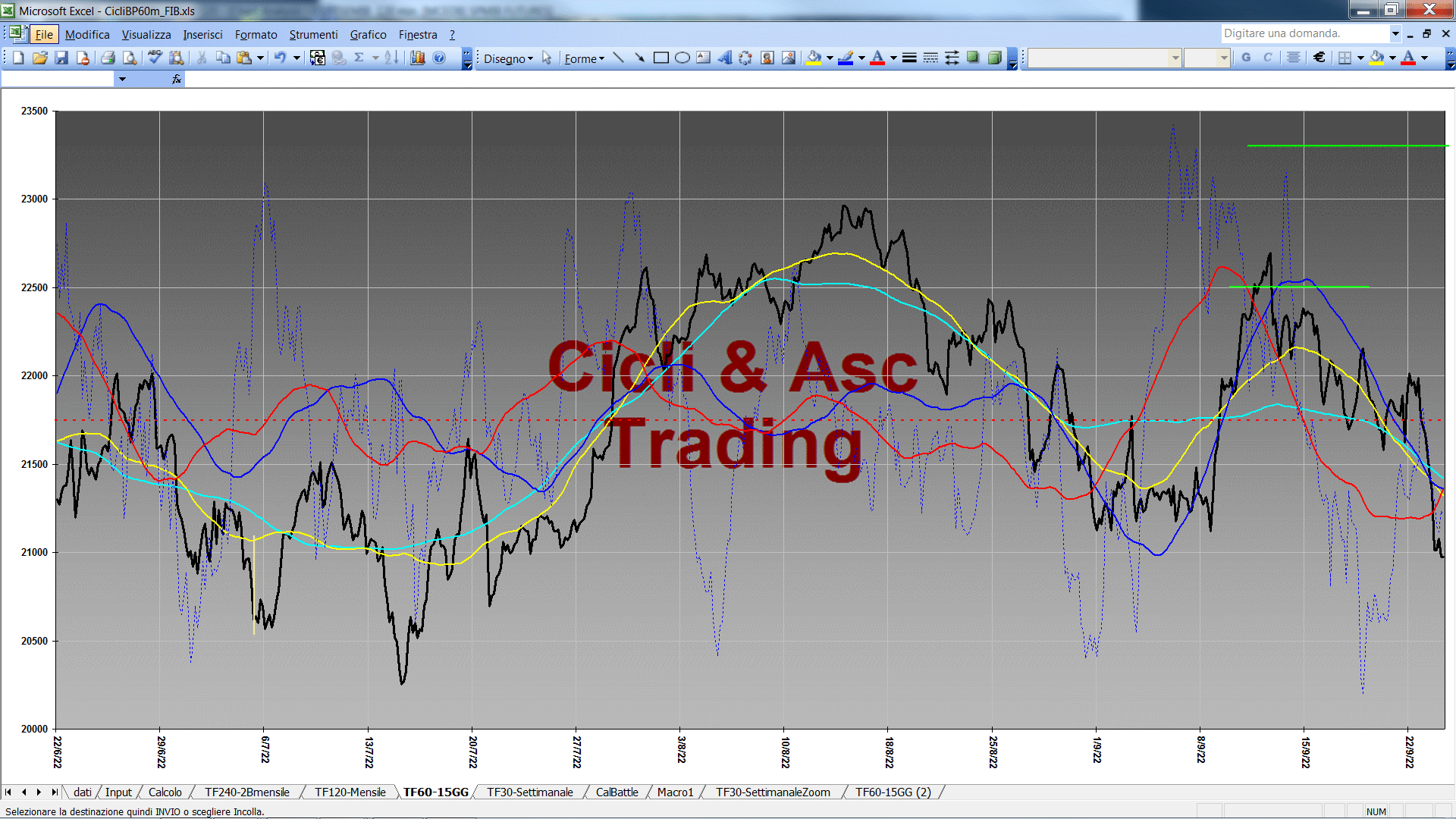Open the font name combo box
Image resolution: width=1456 pixels, height=819 pixels.
(x=1105, y=58)
